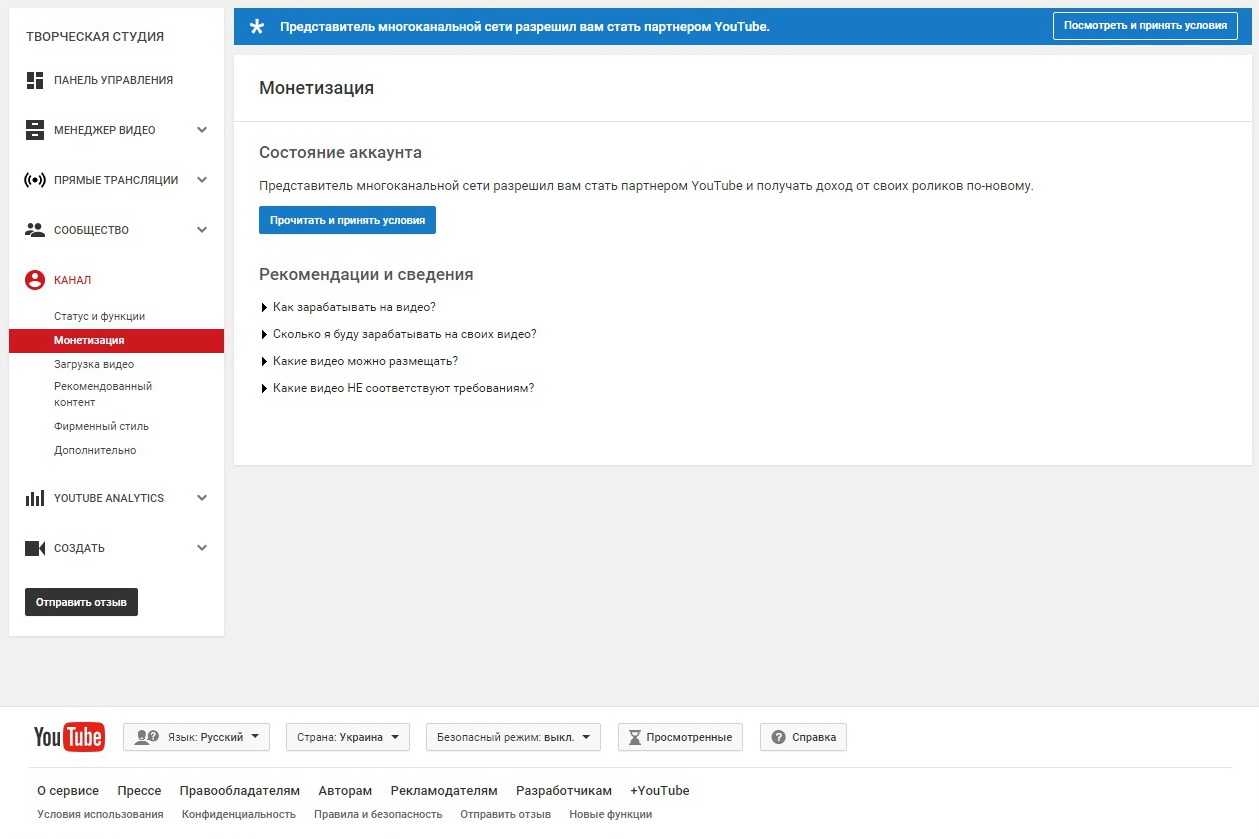The image size is (1259, 839).
Task: Select the highlighted Монетизация submenu item
Action: coord(116,340)
